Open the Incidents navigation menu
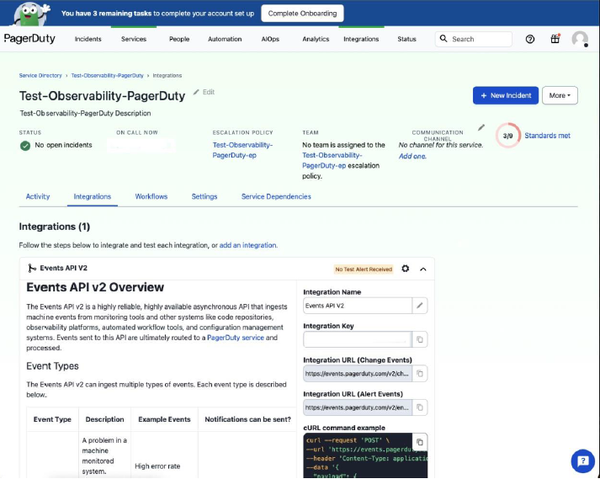This screenshot has height=480, width=600. pyautogui.click(x=88, y=39)
